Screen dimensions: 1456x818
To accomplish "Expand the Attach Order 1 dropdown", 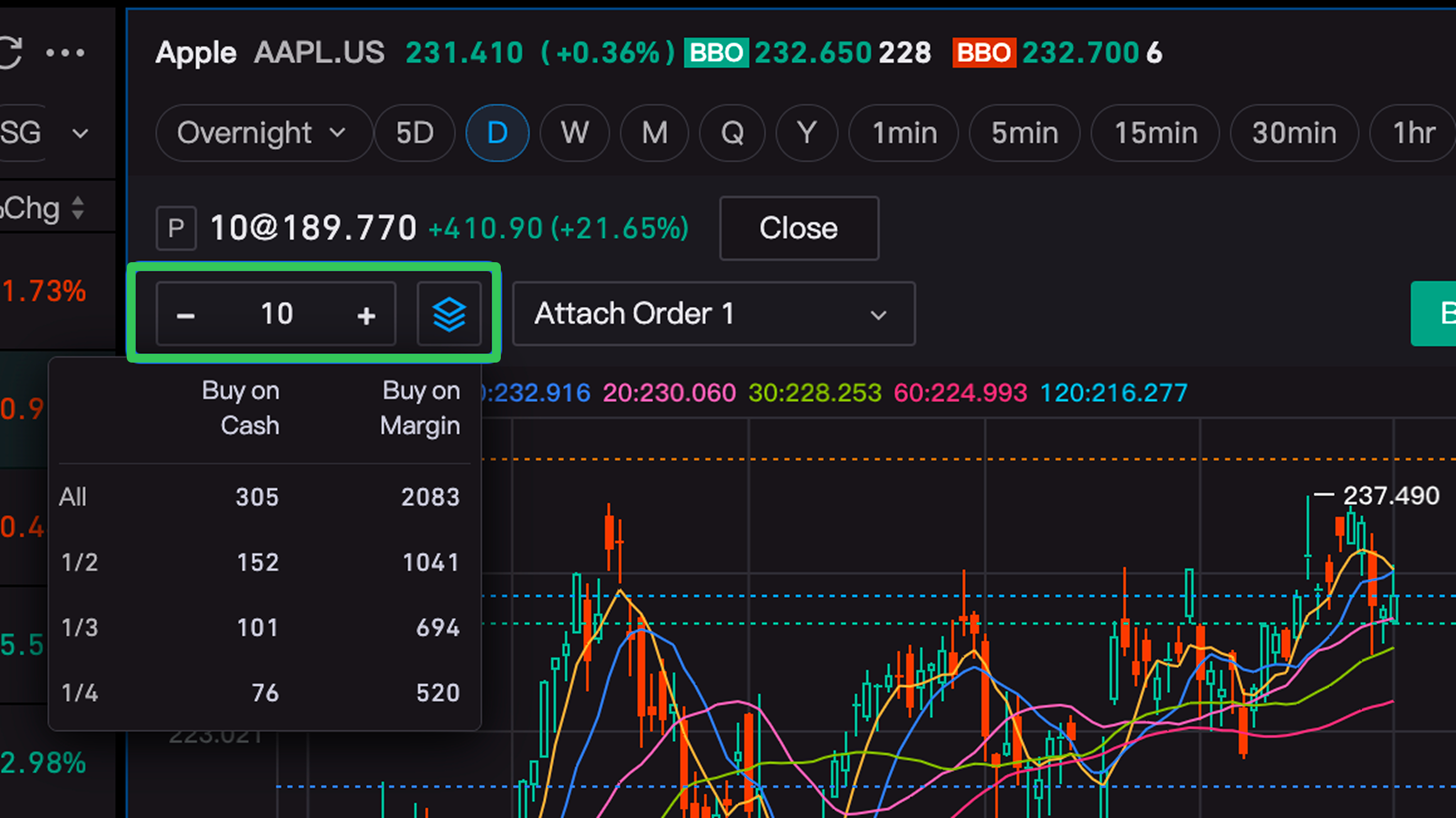I will tap(714, 314).
